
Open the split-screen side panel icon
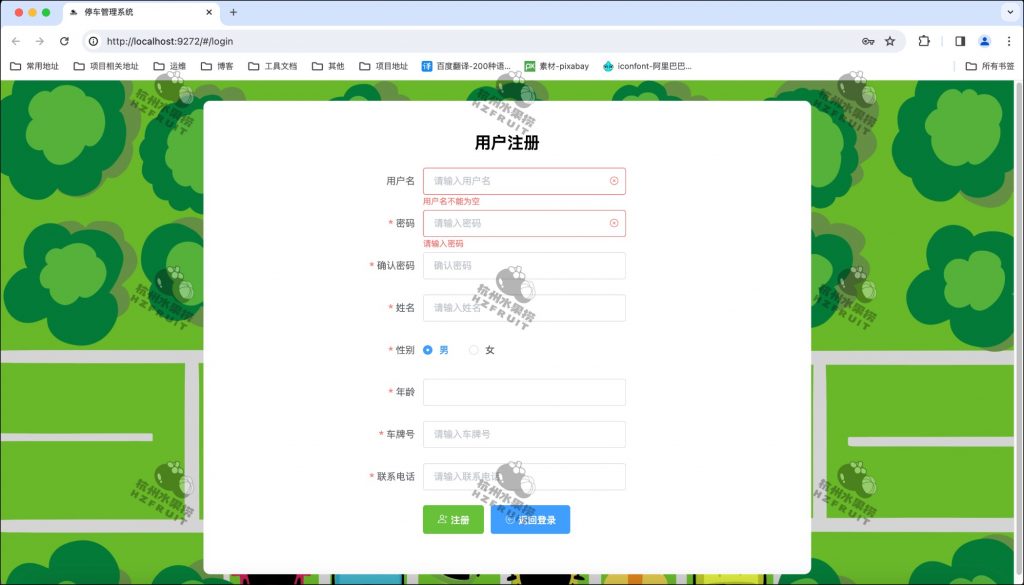[960, 42]
